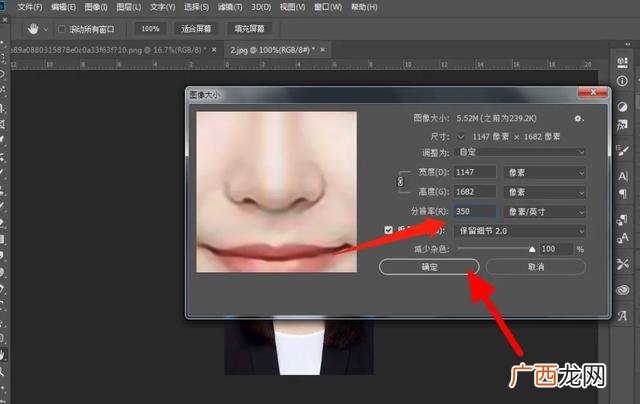Click the 宽度(D) input field showing 1147
This screenshot has height=404, width=640.
pos(475,172)
